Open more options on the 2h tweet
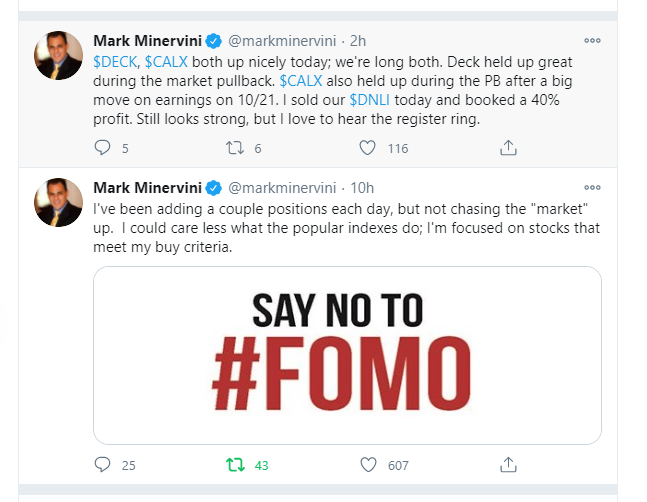Screen dimensions: 647x502 pos(592,41)
